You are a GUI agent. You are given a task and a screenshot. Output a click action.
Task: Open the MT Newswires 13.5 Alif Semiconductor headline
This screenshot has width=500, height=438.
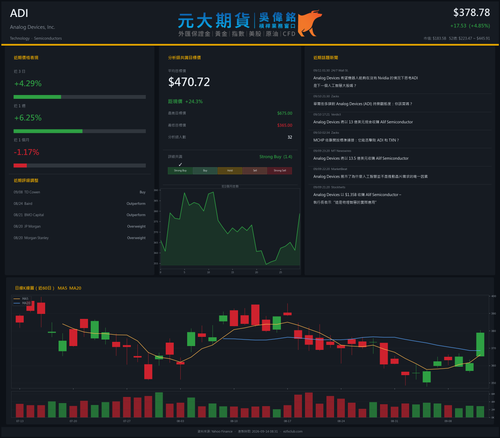[361, 158]
